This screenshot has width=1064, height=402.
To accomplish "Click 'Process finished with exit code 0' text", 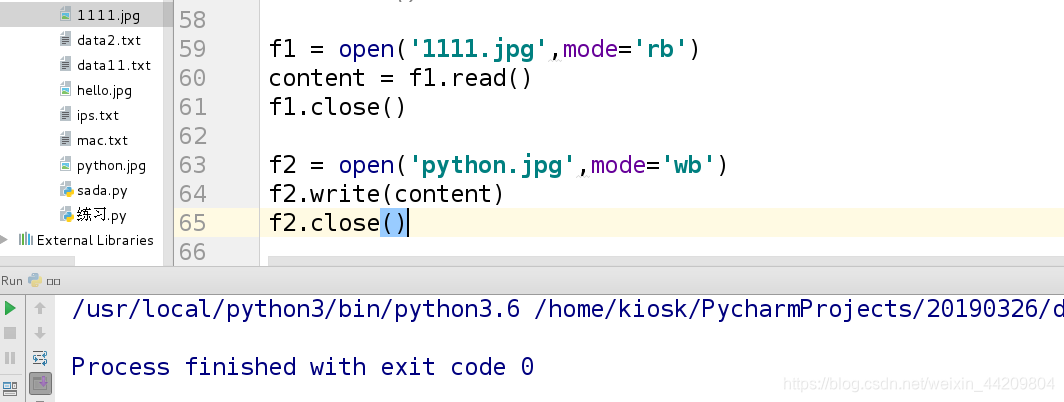I will pyautogui.click(x=303, y=367).
